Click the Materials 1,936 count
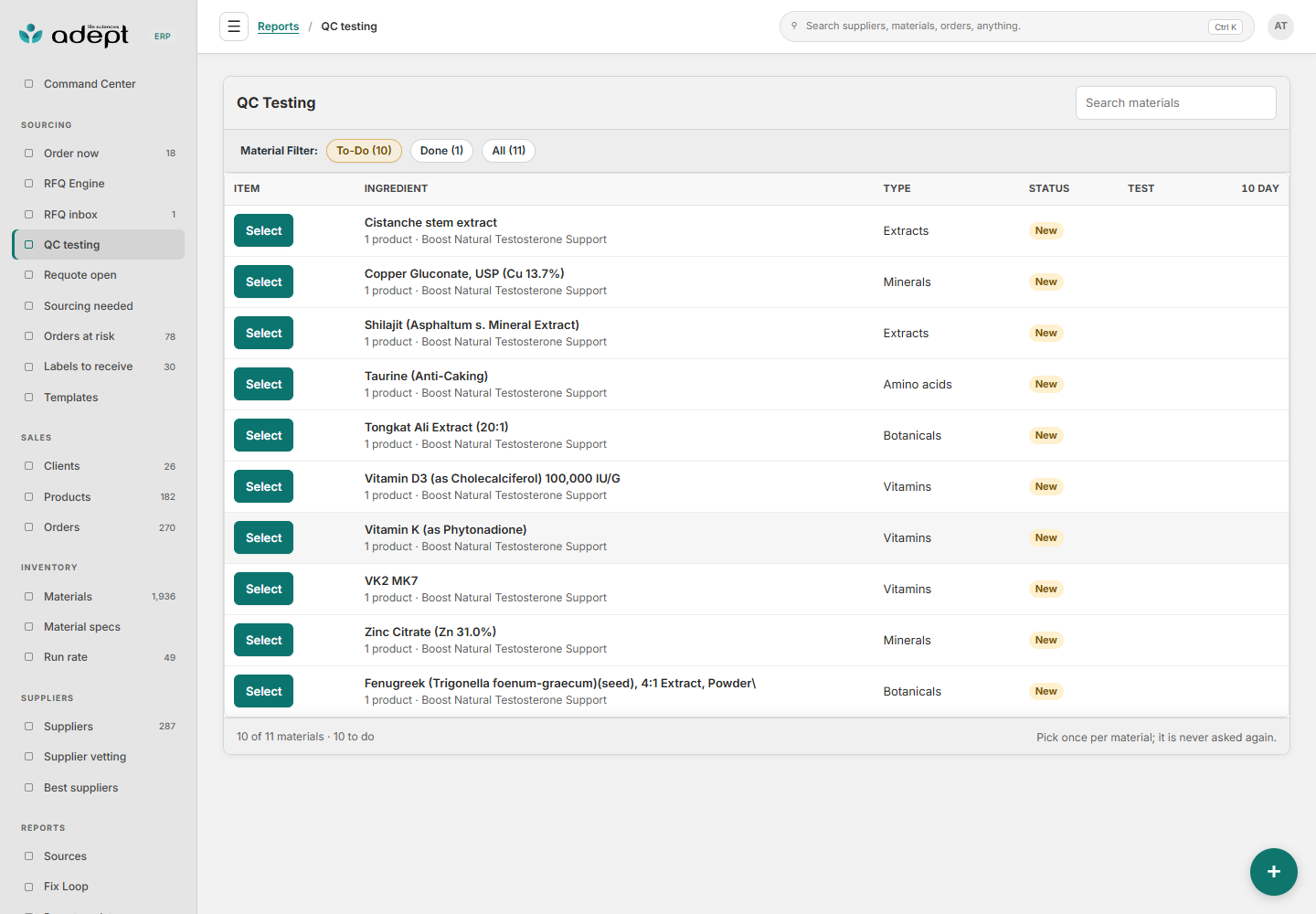Image resolution: width=1316 pixels, height=914 pixels. [x=164, y=597]
